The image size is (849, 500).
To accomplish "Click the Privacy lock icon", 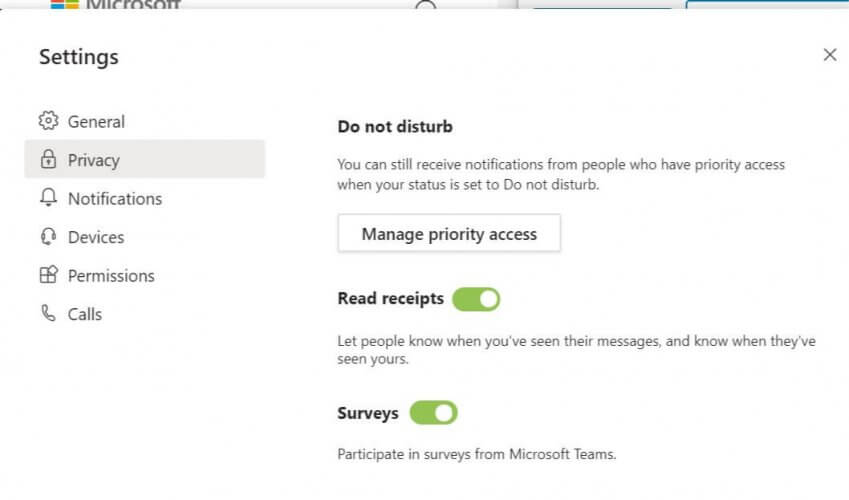I will (48, 159).
